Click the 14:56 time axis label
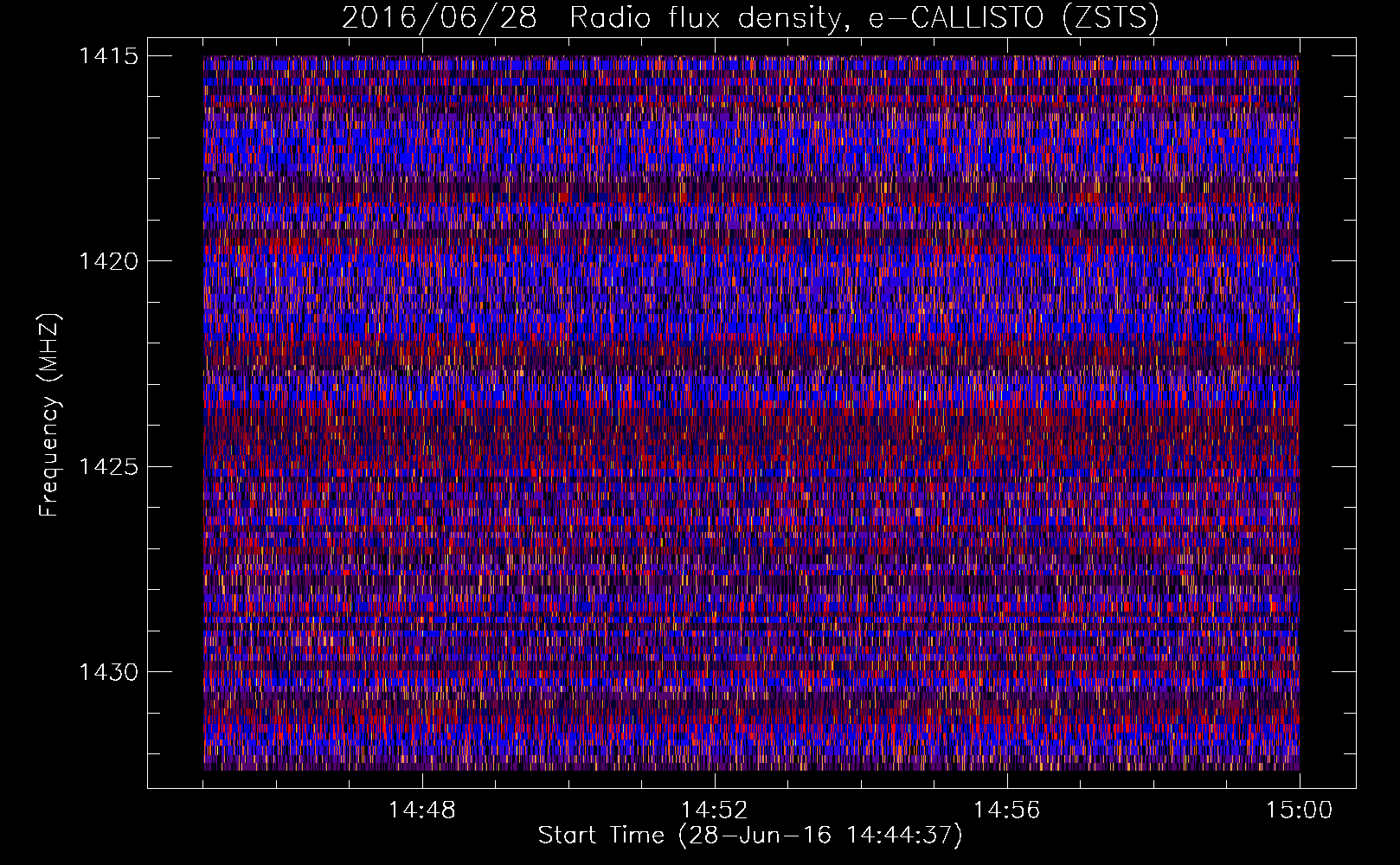Viewport: 1400px width, 865px height. point(1006,811)
